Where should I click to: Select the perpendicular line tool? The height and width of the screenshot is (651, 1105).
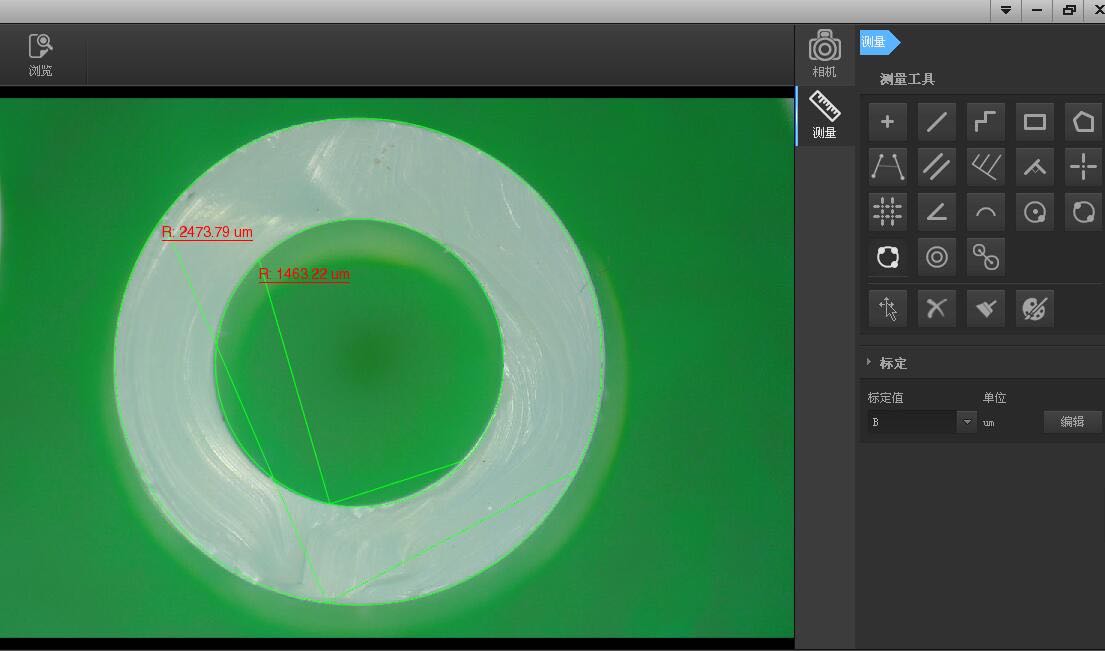coord(1035,167)
